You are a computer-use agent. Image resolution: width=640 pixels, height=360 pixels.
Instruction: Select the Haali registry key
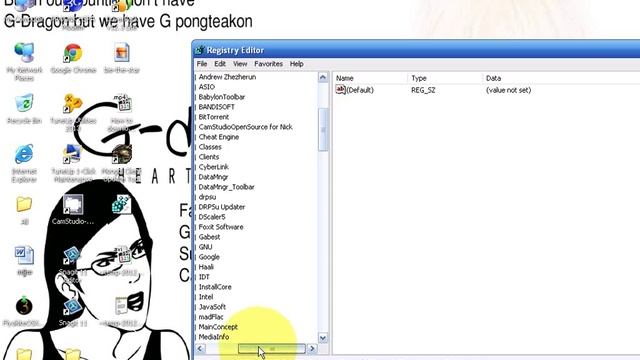[x=206, y=267]
